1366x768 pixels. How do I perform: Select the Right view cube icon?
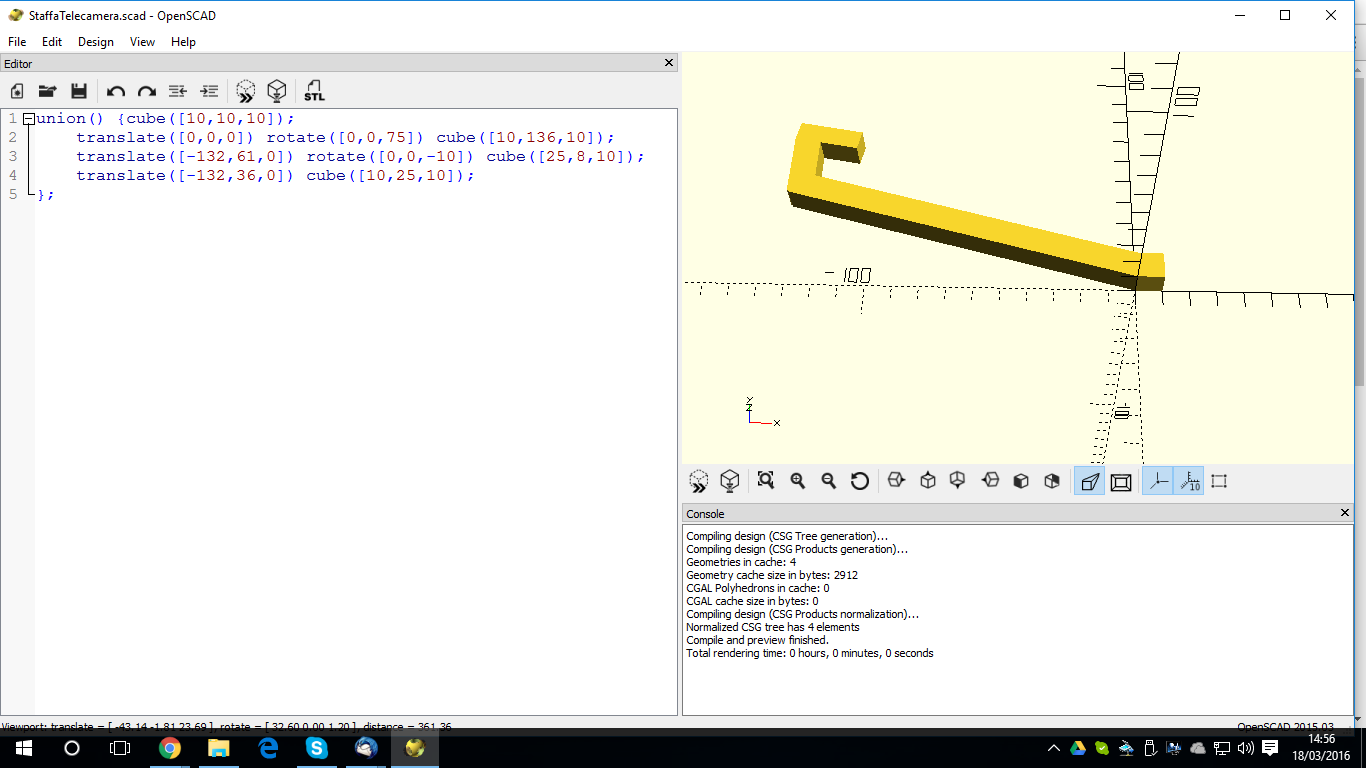[896, 481]
